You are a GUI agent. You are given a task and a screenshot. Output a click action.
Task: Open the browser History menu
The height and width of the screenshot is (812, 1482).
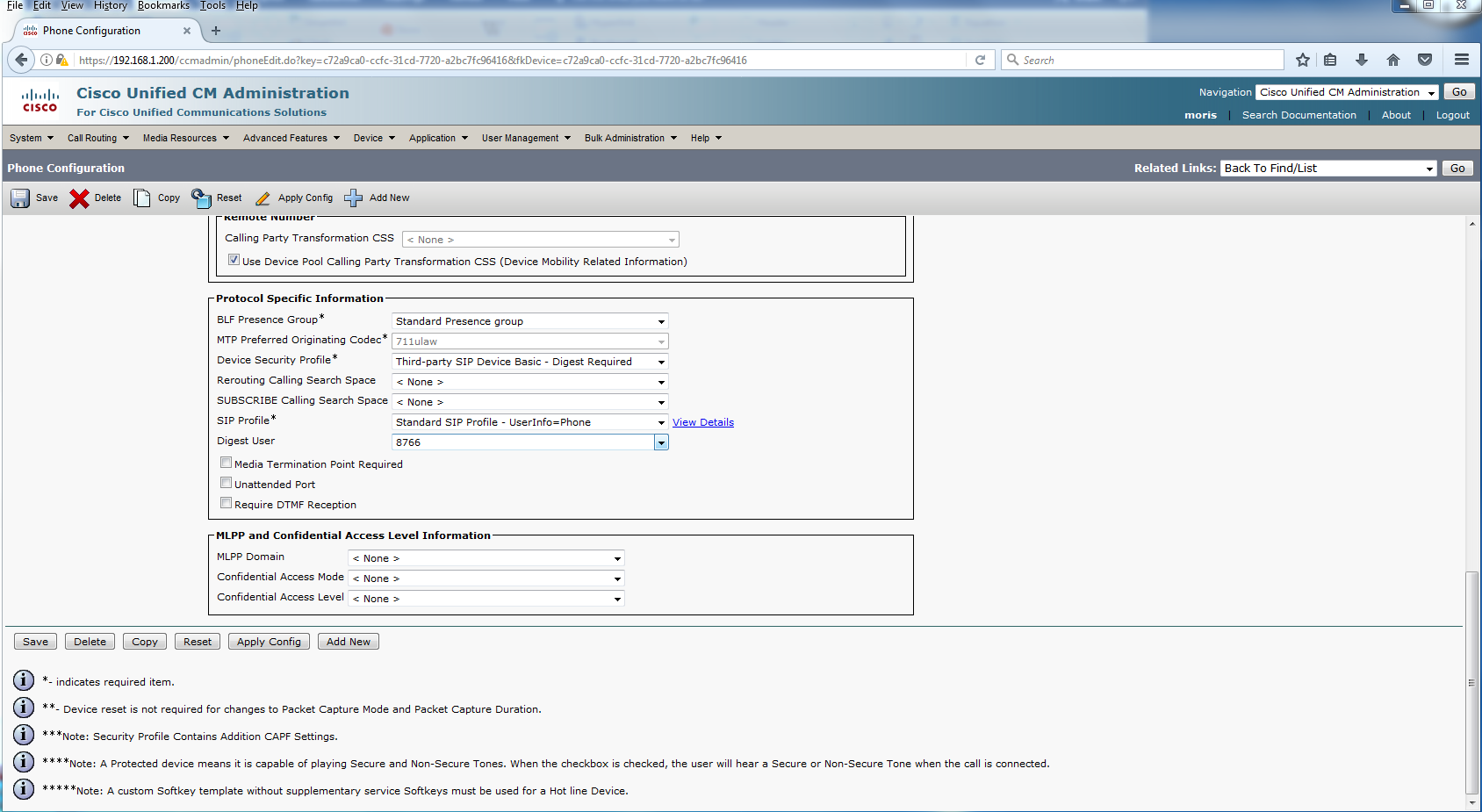111,5
